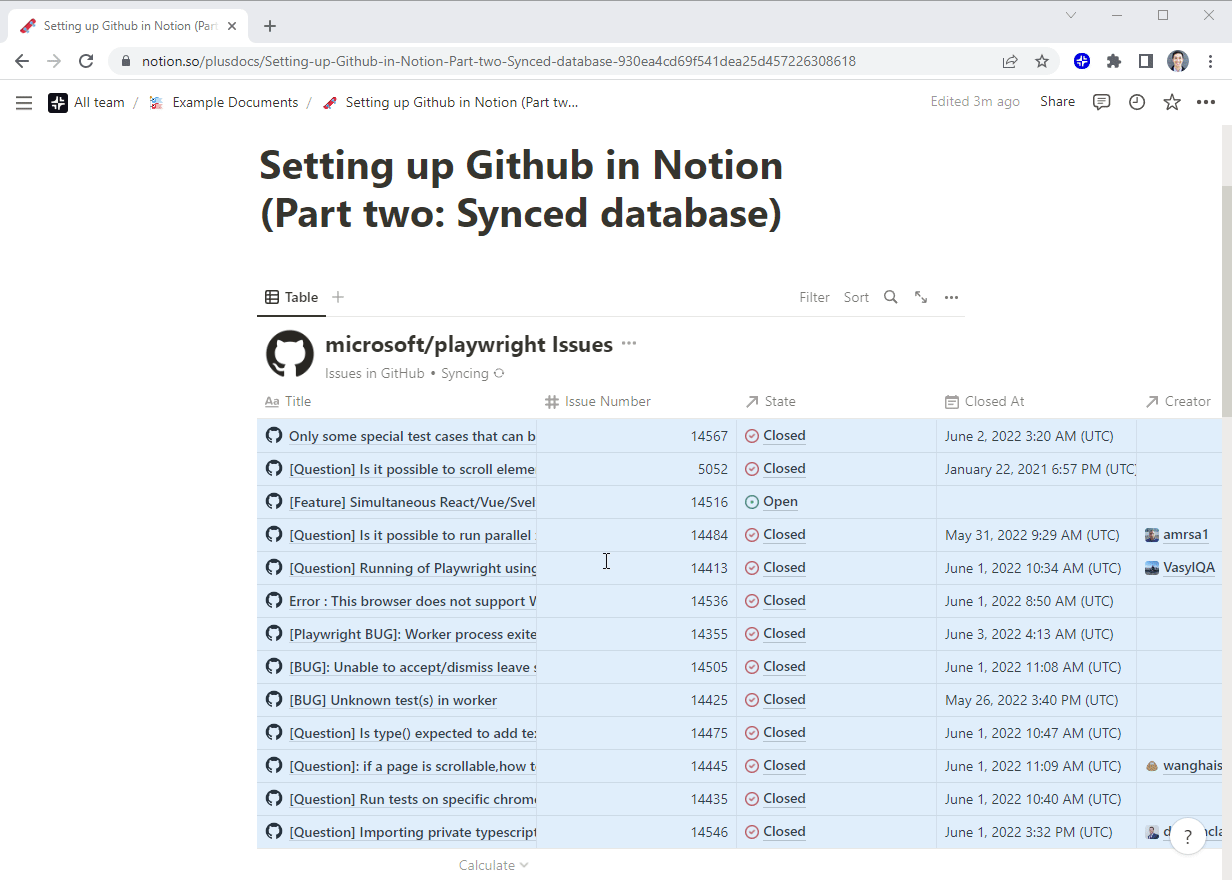Screen dimensions: 1232x880
Task: Favorite this page with the star icon
Action: 1172,102
